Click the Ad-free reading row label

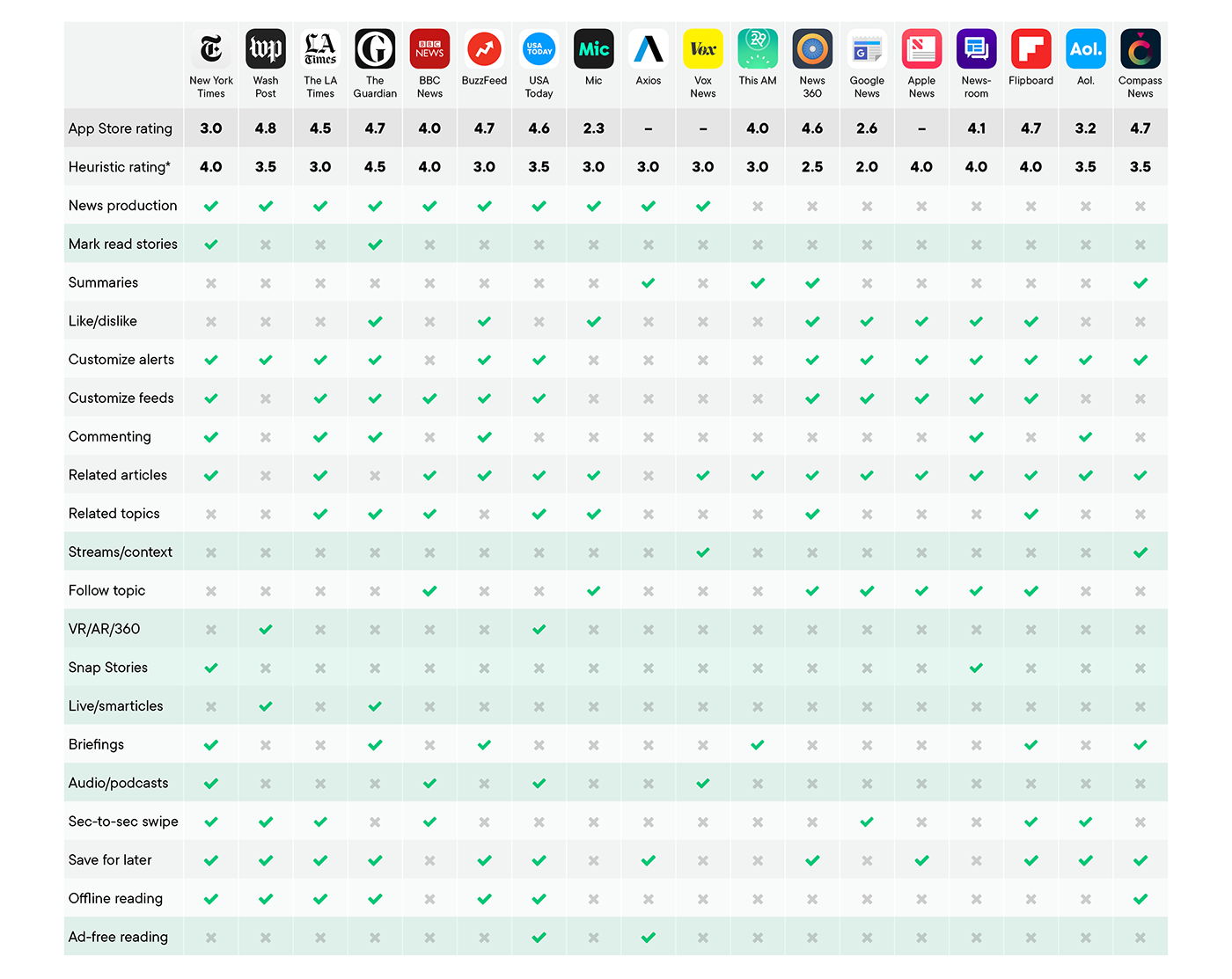click(118, 938)
